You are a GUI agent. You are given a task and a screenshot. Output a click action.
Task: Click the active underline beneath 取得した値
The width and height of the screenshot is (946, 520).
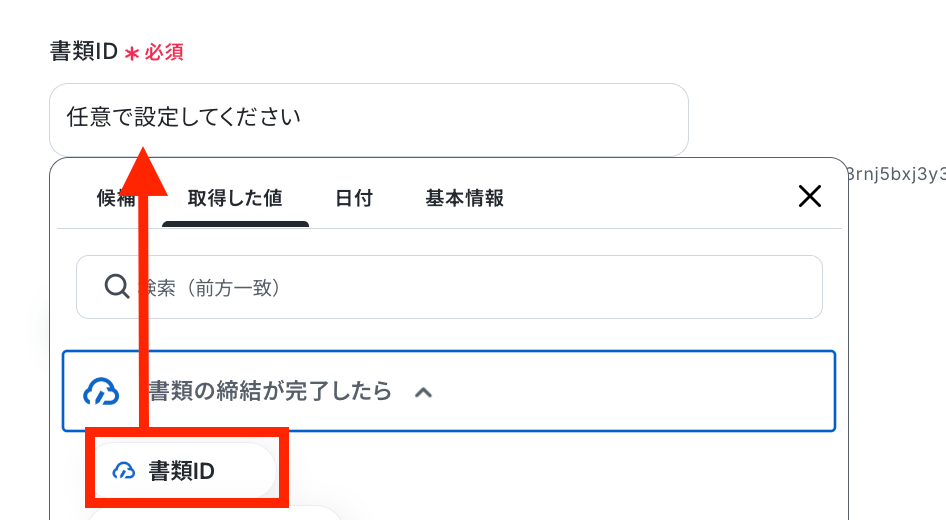(x=235, y=224)
